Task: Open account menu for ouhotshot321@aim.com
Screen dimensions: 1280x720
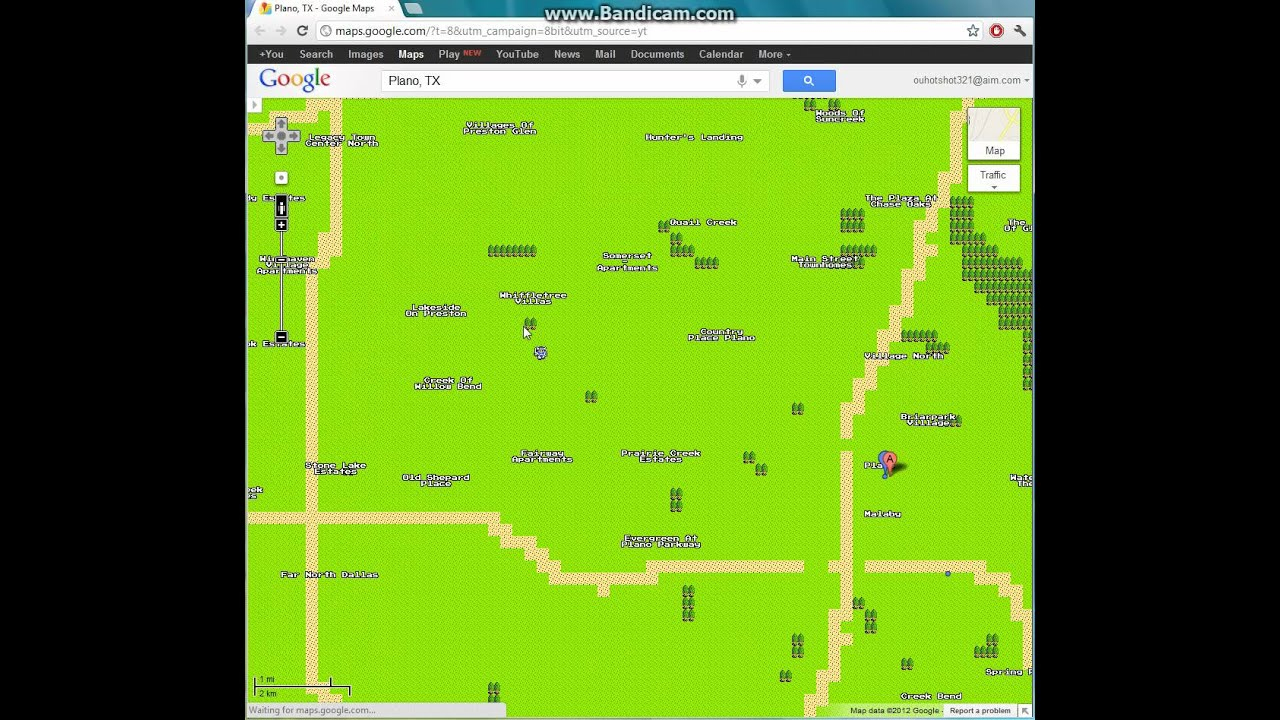Action: pyautogui.click(x=970, y=81)
